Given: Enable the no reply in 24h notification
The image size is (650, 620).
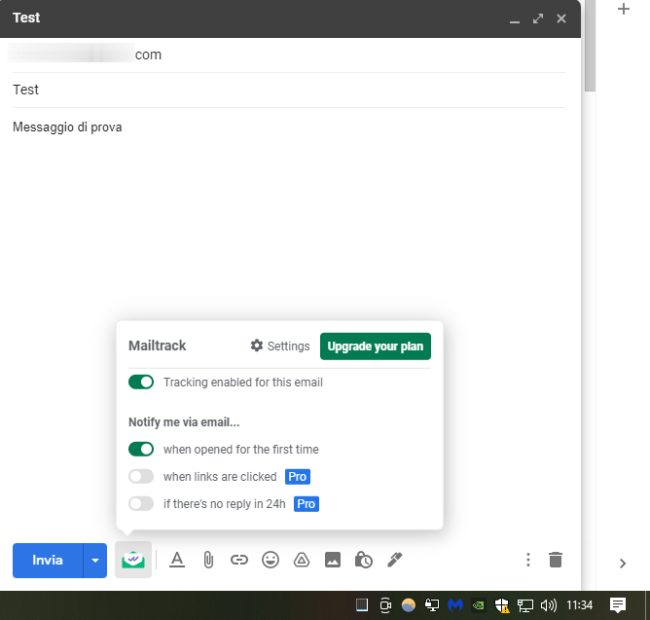Looking at the screenshot, I should (141, 504).
